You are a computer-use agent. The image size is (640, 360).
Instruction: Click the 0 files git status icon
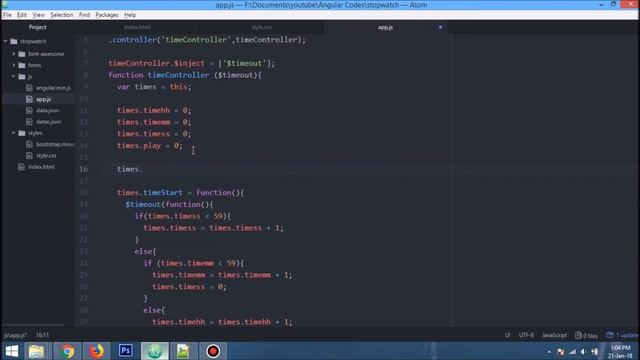[x=586, y=336]
